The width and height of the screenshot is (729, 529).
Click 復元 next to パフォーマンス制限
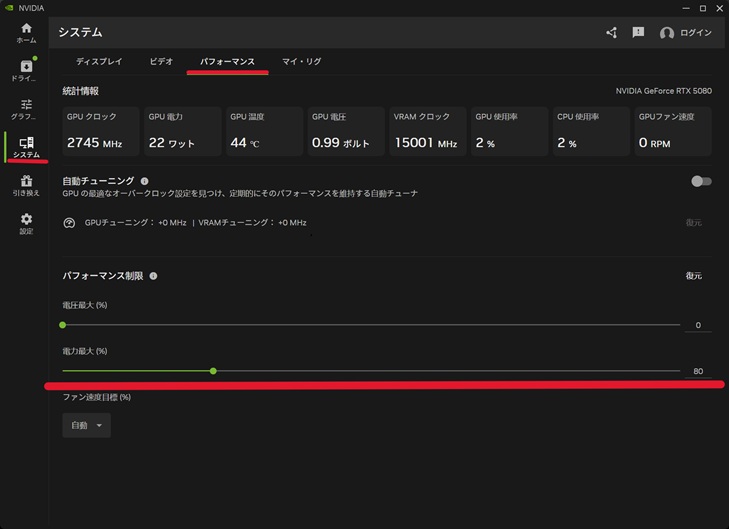pyautogui.click(x=693, y=276)
